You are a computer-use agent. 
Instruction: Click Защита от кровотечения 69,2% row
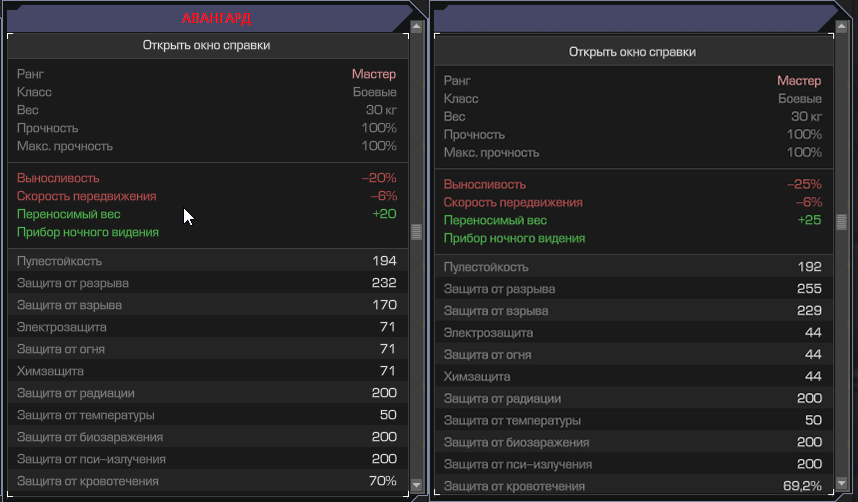pyautogui.click(x=634, y=486)
